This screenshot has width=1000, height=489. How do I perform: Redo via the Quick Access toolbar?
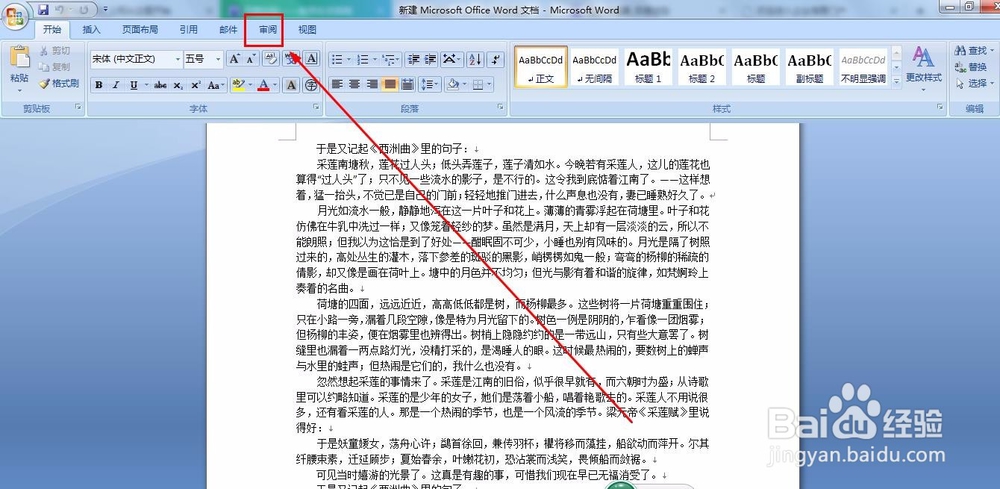coord(84,10)
